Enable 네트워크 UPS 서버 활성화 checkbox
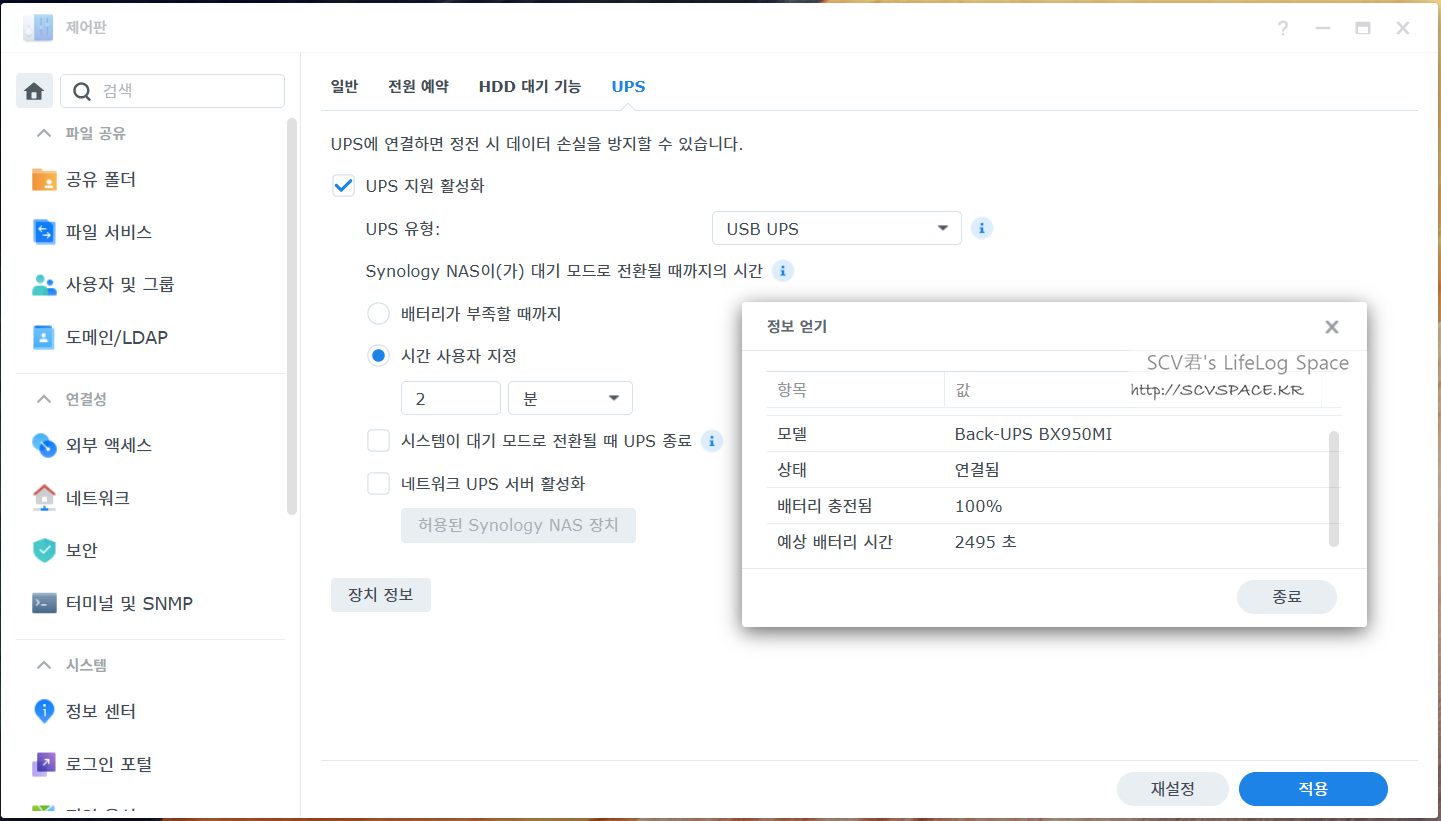Screen dimensions: 1441x821 click(378, 484)
